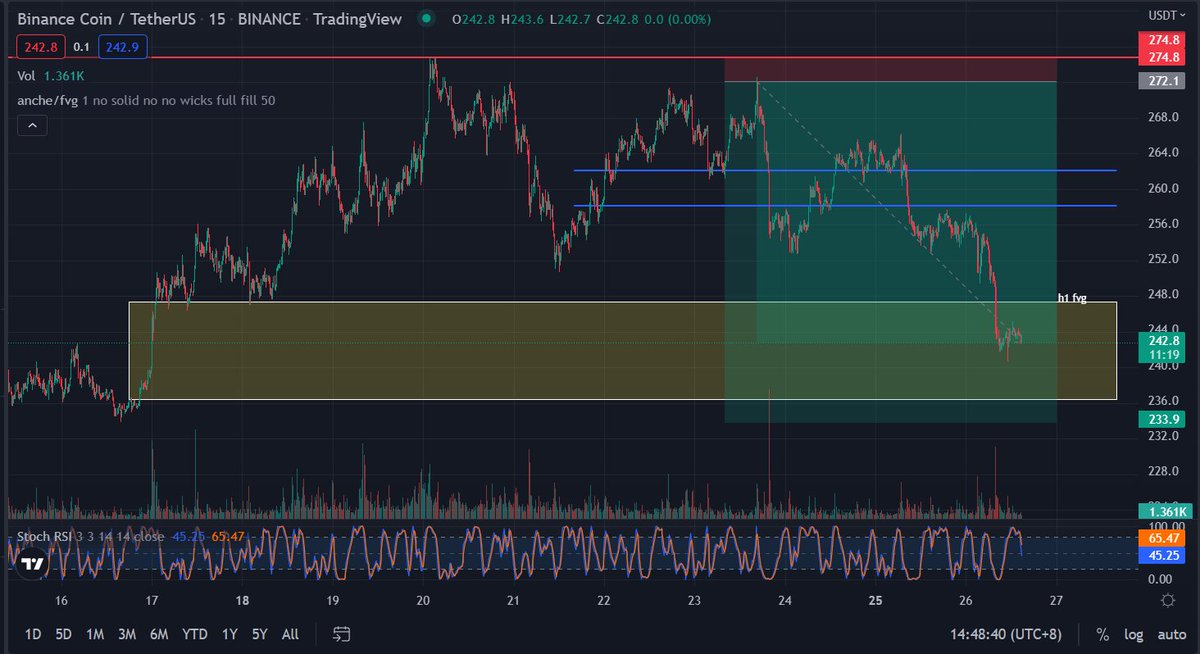Select the 6M date range
This screenshot has height=654, width=1200.
point(159,634)
